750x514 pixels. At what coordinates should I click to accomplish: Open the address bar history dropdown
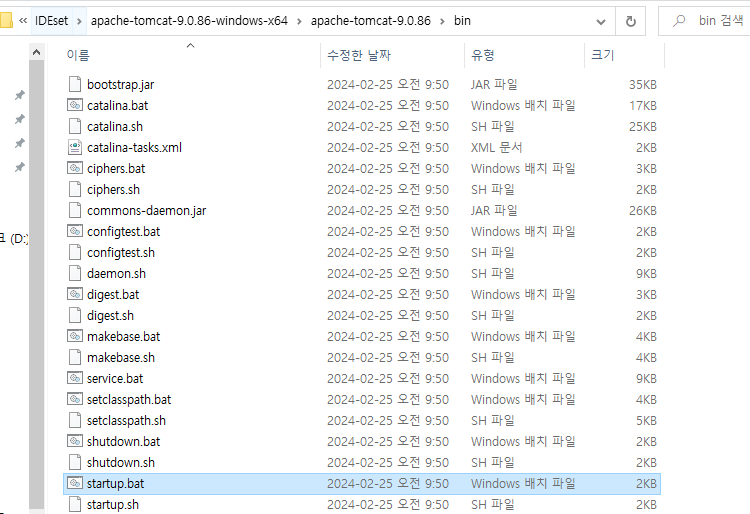coord(601,22)
